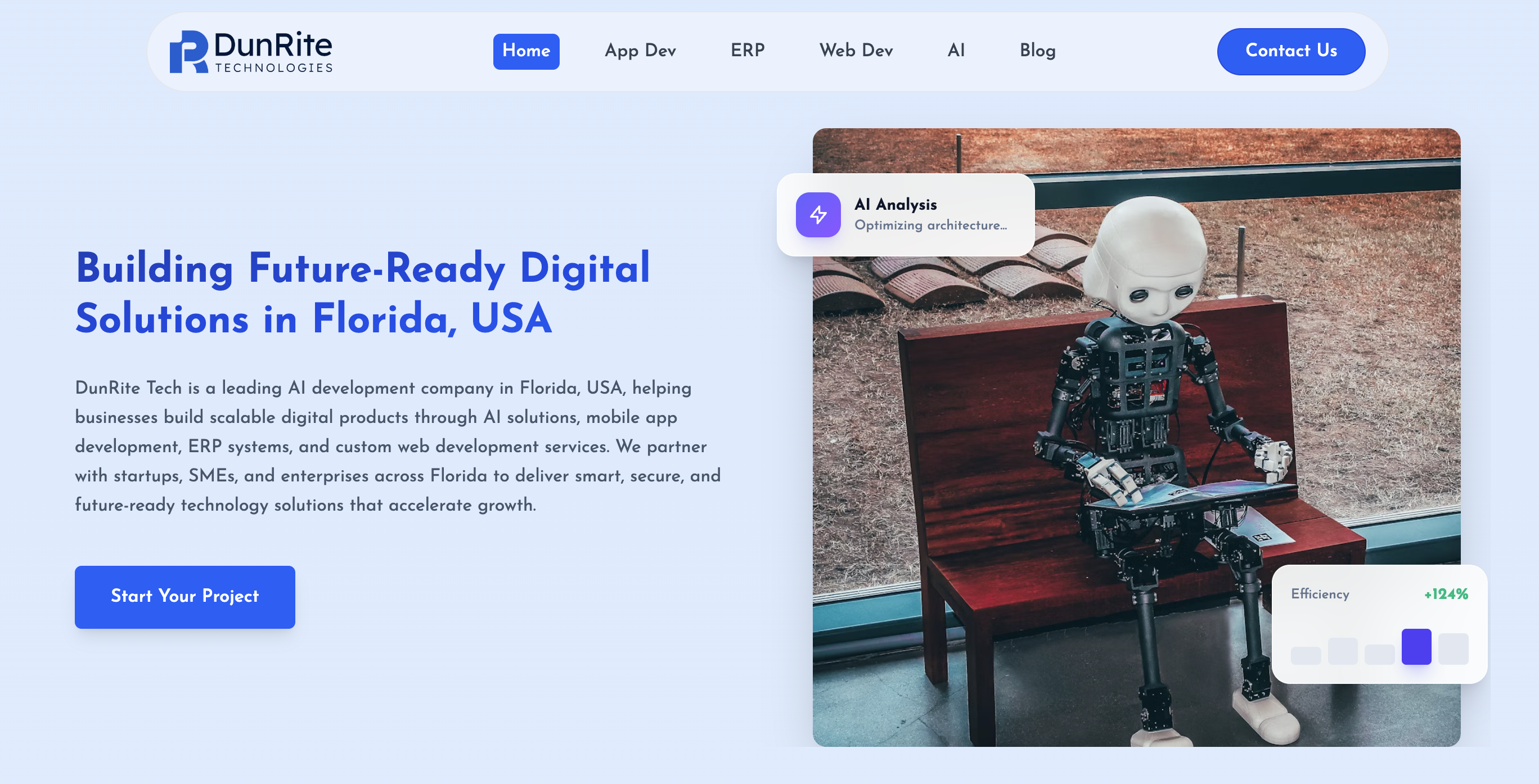Viewport: 1539px width, 784px height.
Task: Visit the Blog page
Action: (x=1038, y=51)
